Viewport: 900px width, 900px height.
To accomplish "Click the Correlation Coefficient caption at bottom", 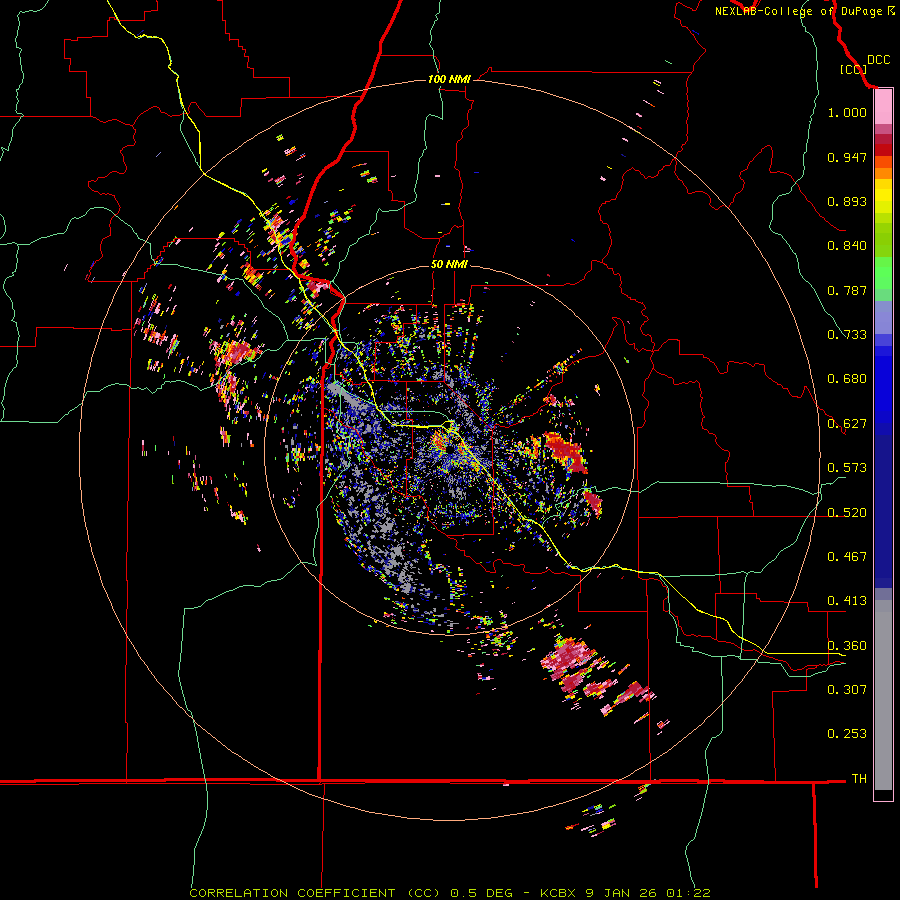I will [x=450, y=893].
